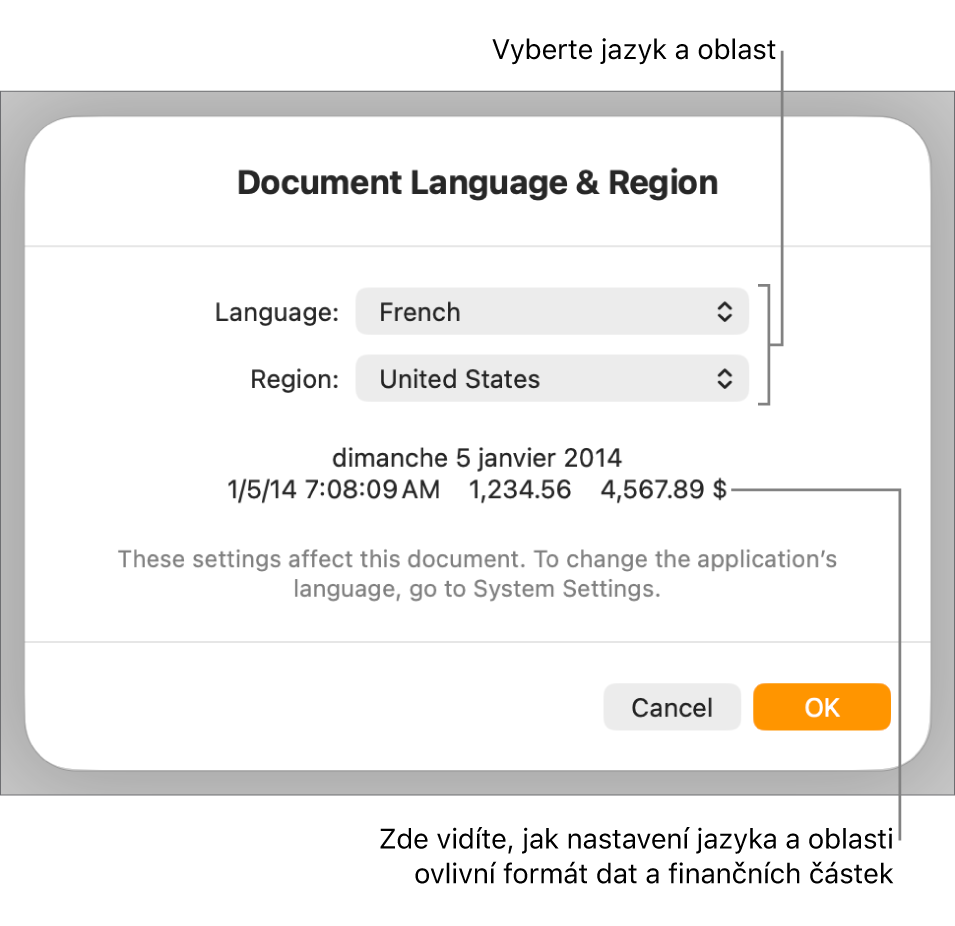Click the up-down chevron on the Region popup
The height and width of the screenshot is (926, 955).
coord(724,378)
